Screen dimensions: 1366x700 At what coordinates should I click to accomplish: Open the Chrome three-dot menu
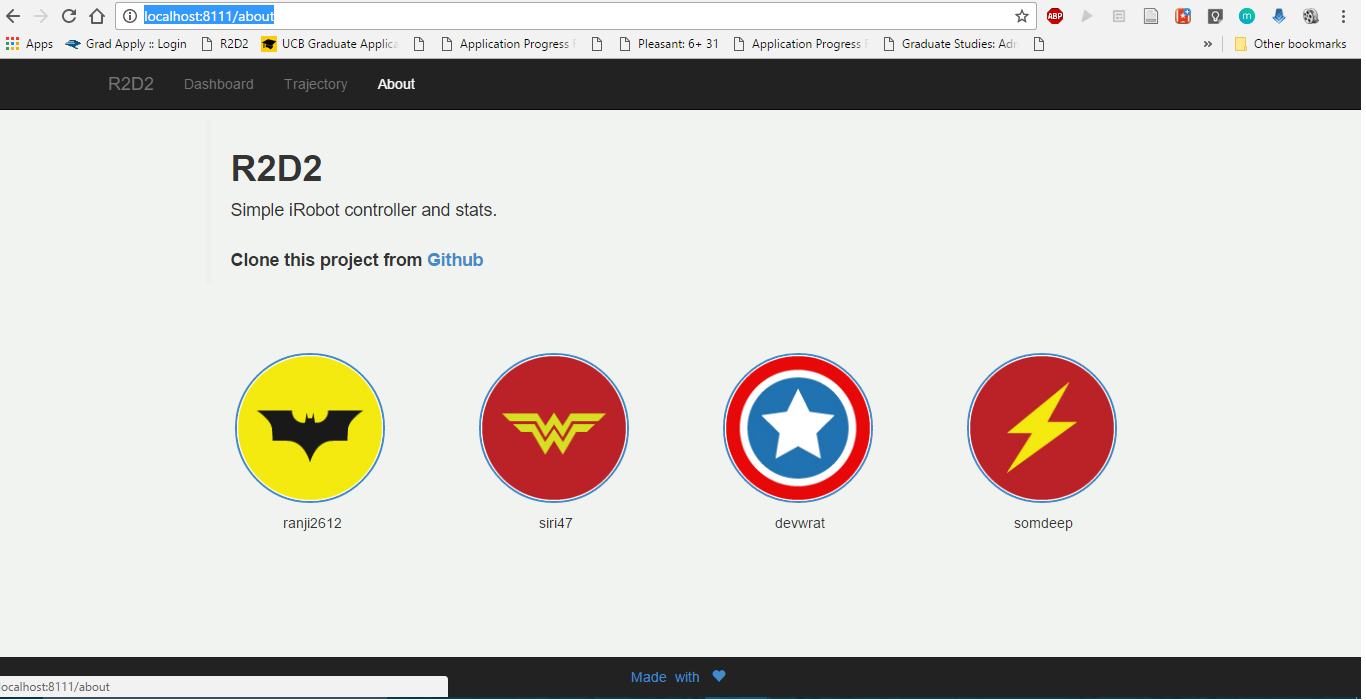(1343, 16)
